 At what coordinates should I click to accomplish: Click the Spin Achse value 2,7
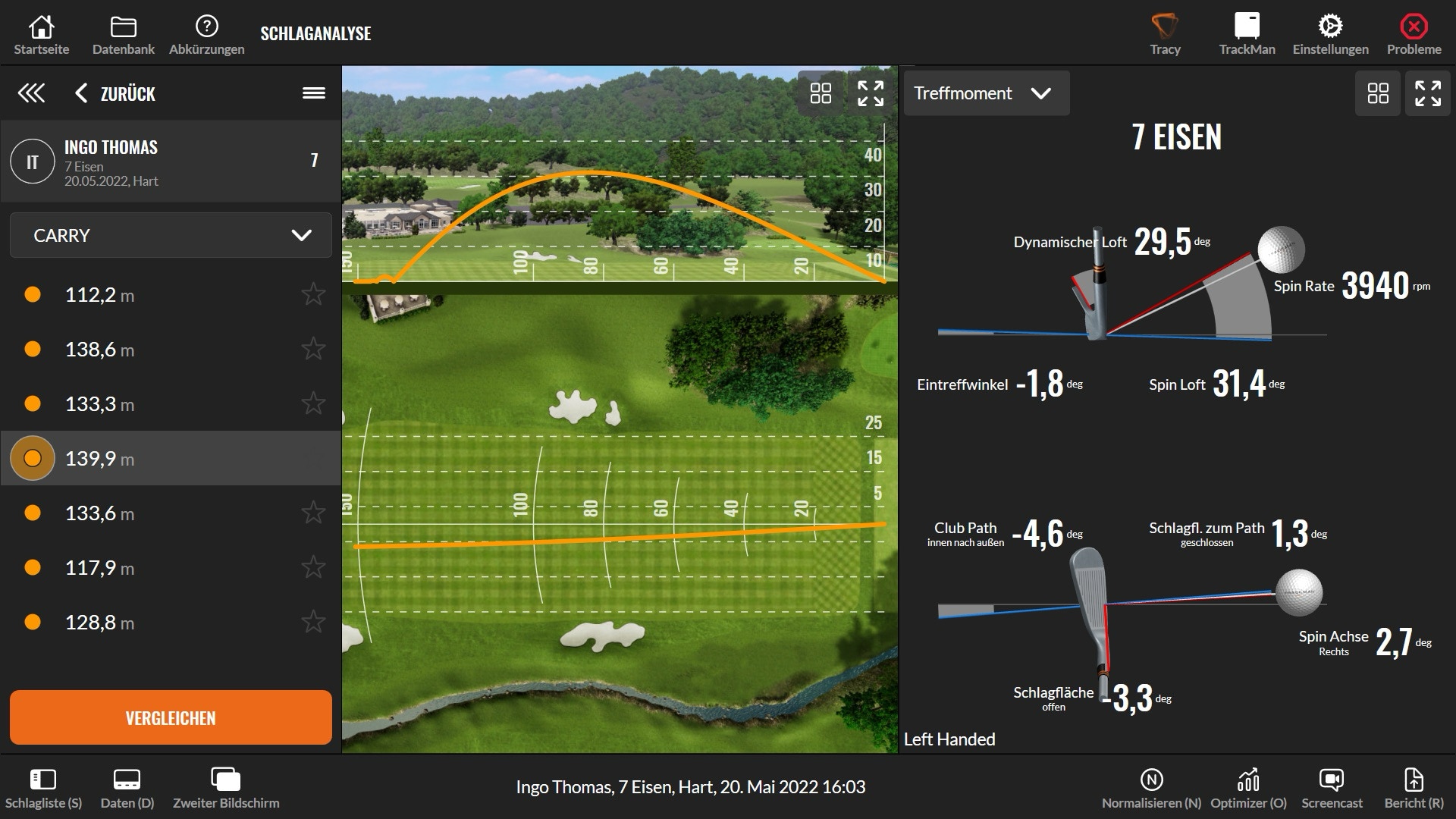pos(1394,642)
